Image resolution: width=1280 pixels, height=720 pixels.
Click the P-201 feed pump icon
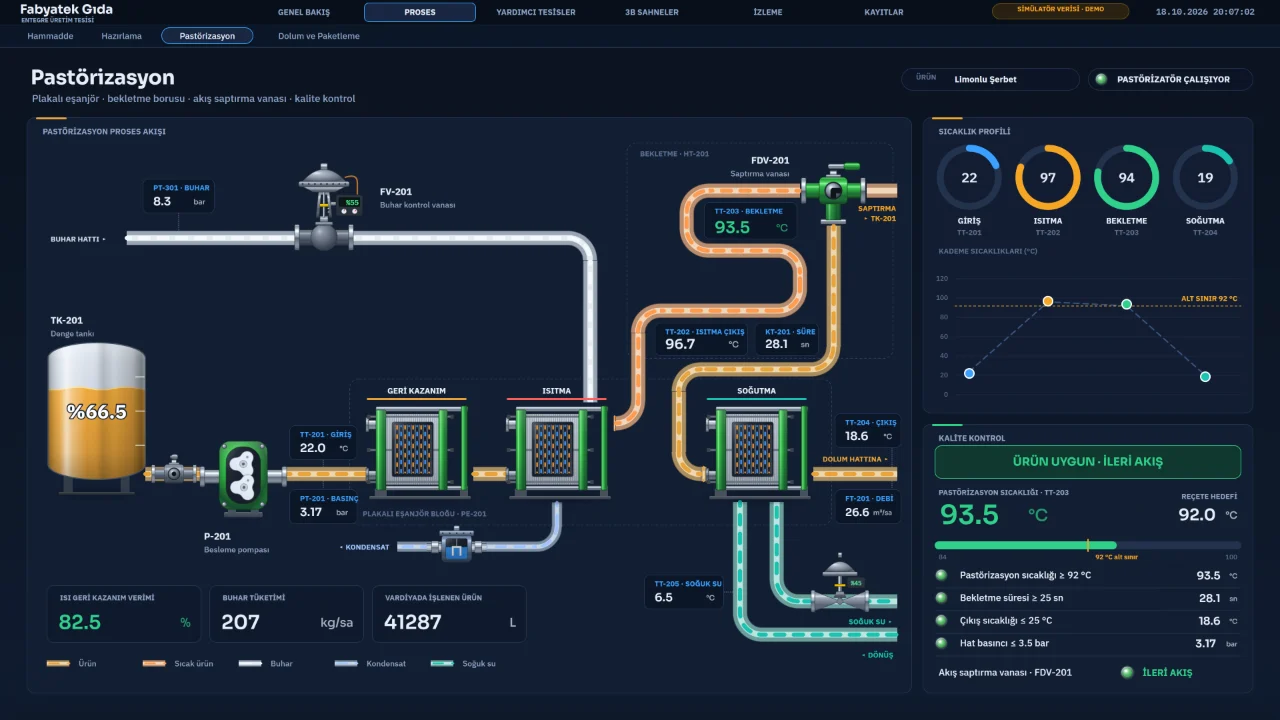pos(243,478)
